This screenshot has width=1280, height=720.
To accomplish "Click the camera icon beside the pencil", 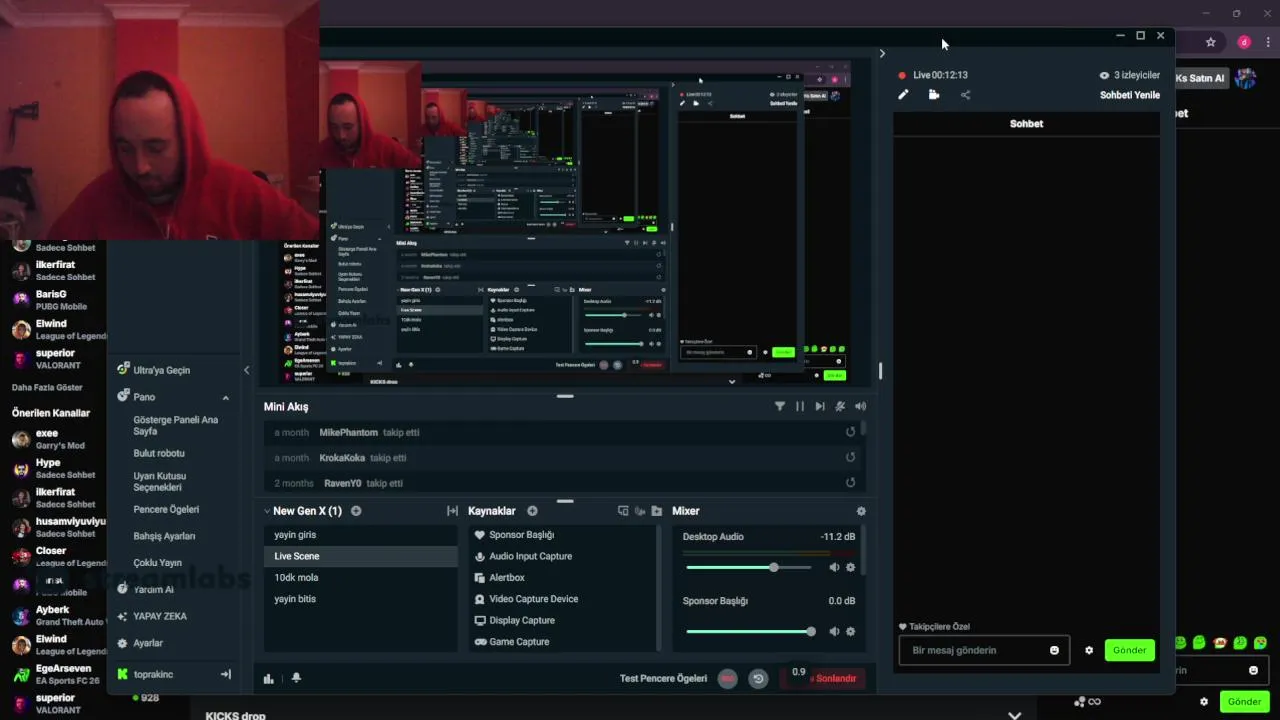I will click(934, 95).
